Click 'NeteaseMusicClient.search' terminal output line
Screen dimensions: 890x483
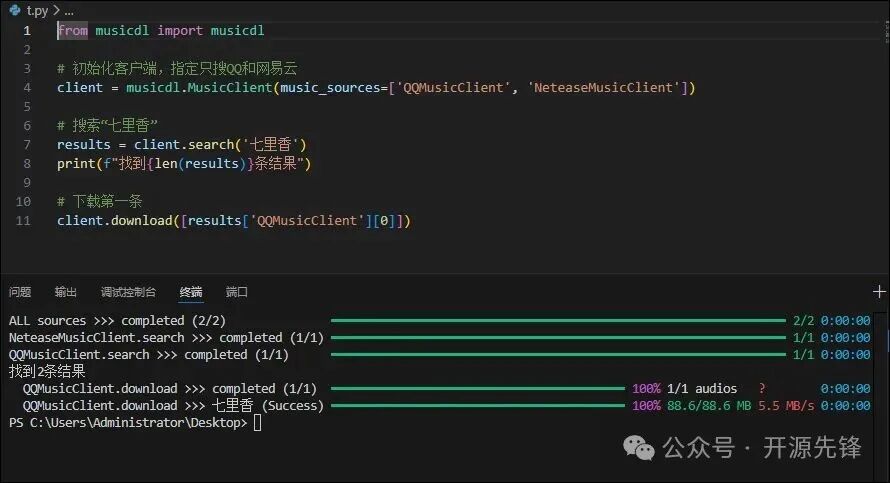pyautogui.click(x=166, y=338)
